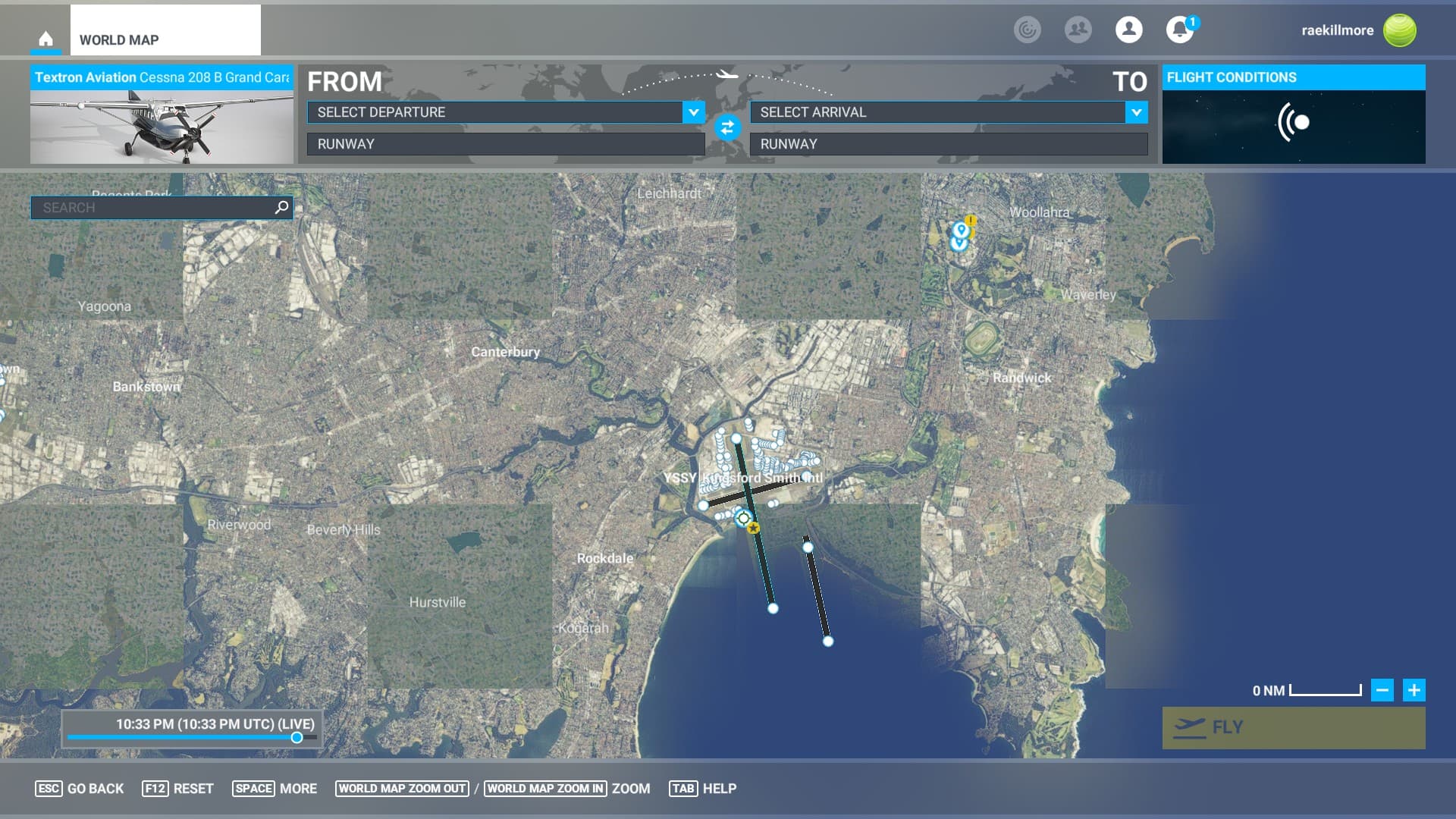Click ESC Go Back
The height and width of the screenshot is (819, 1456).
[x=80, y=789]
